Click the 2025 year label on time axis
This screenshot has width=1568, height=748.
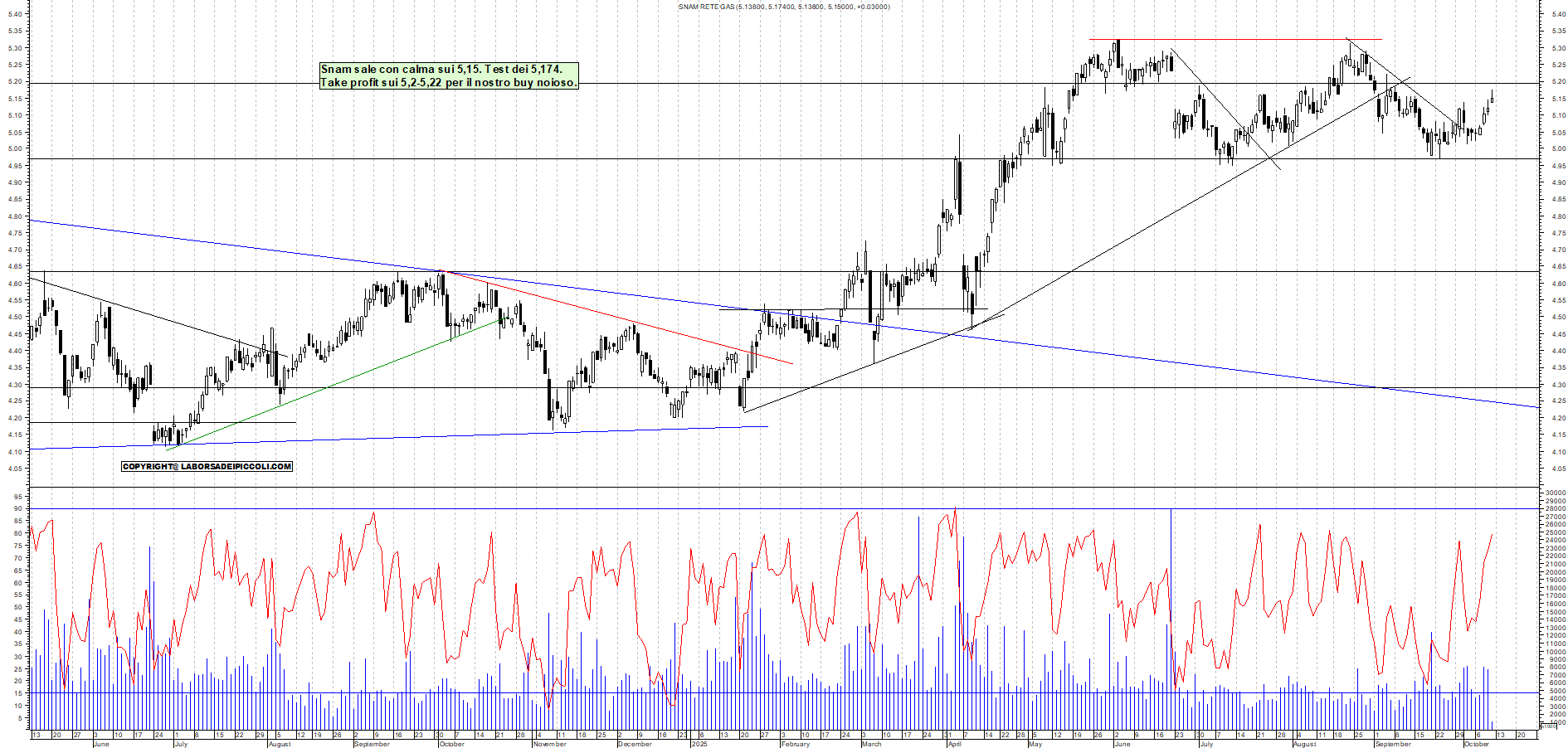pos(699,744)
